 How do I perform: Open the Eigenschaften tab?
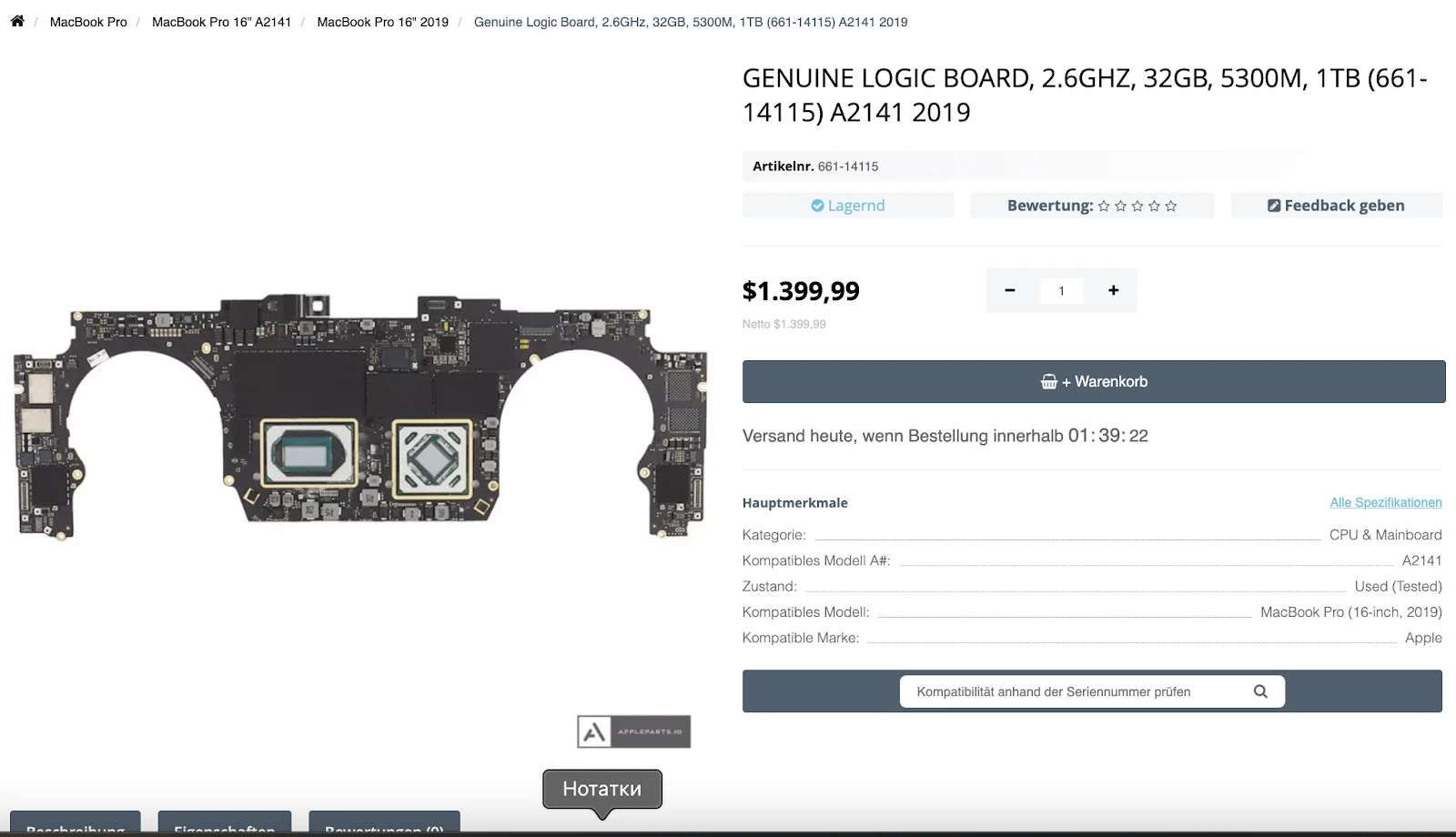pos(225,823)
